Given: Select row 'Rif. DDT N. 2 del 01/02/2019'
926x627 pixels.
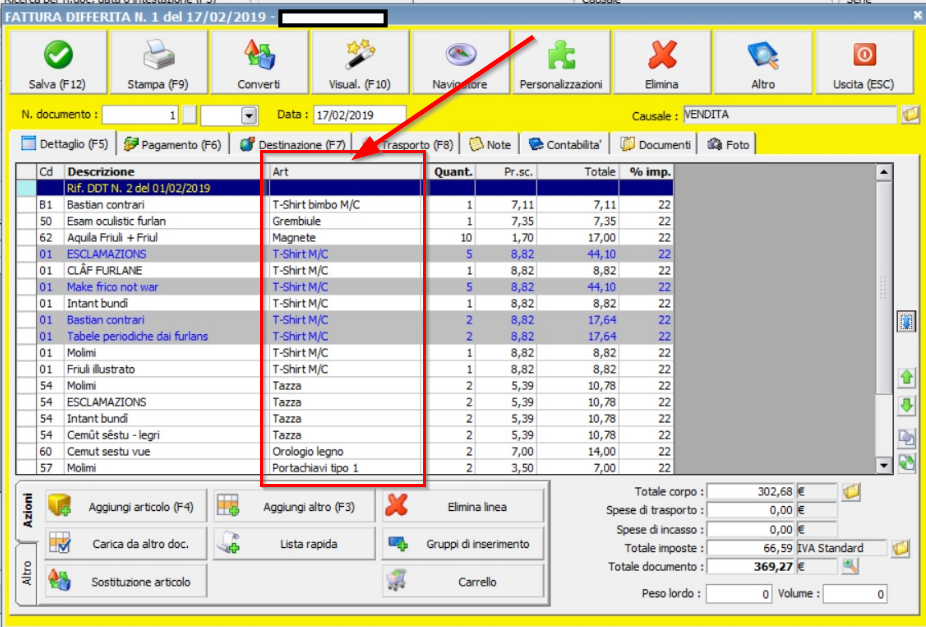Looking at the screenshot, I should [344, 188].
